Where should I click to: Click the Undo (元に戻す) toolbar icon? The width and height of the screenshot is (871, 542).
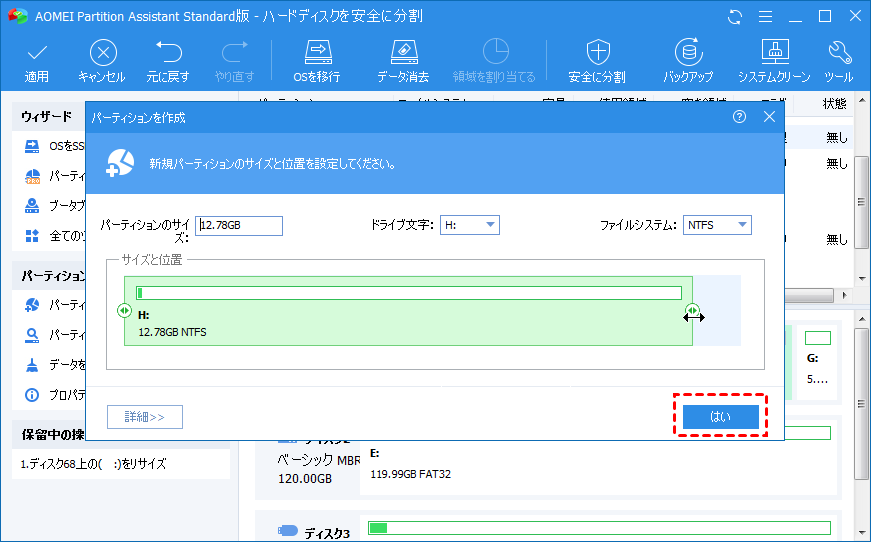click(x=168, y=52)
